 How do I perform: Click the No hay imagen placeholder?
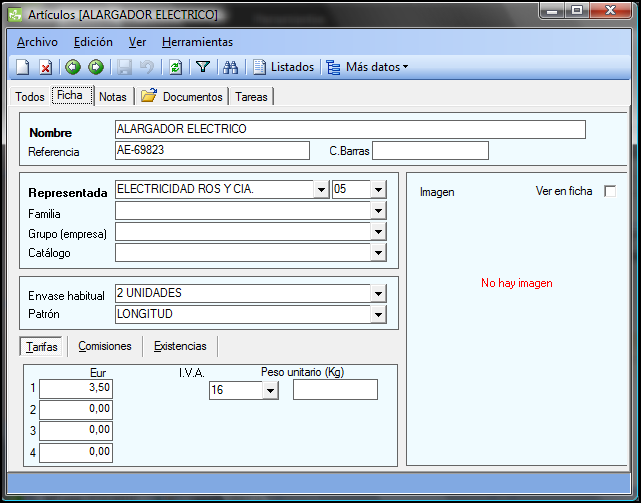tap(517, 283)
